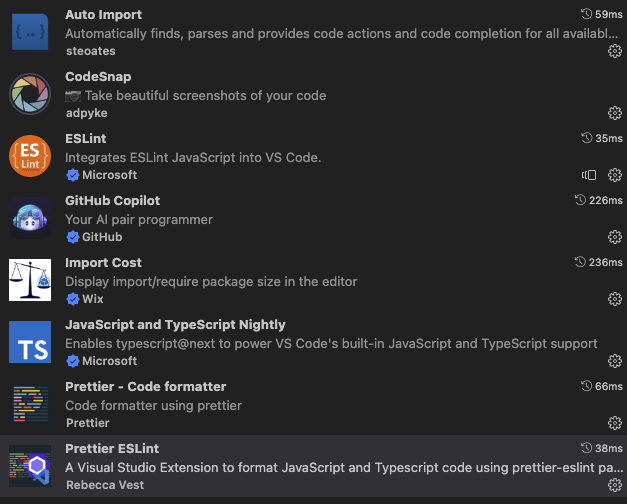This screenshot has height=504, width=627.
Task: Open GitHub Copilot manage gear menu
Action: tap(615, 237)
